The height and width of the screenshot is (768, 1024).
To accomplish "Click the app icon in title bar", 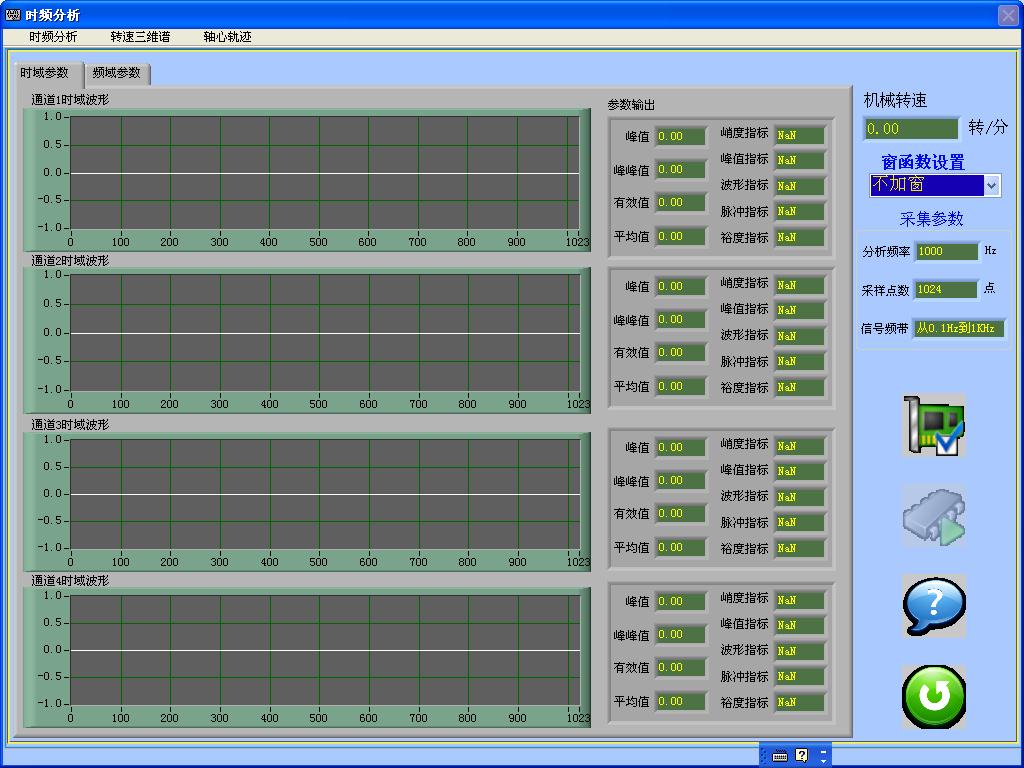I will 13,15.
